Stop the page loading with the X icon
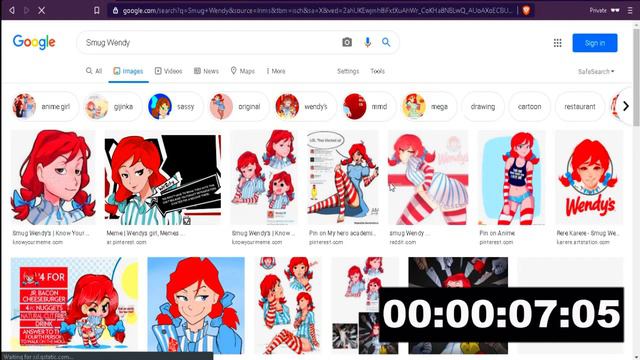 pos(42,10)
